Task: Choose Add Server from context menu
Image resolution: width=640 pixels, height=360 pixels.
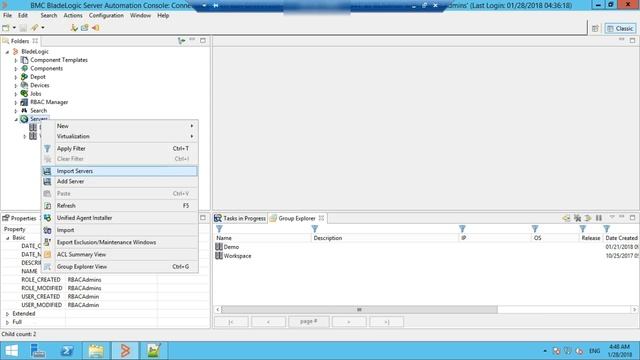Action: click(x=120, y=181)
